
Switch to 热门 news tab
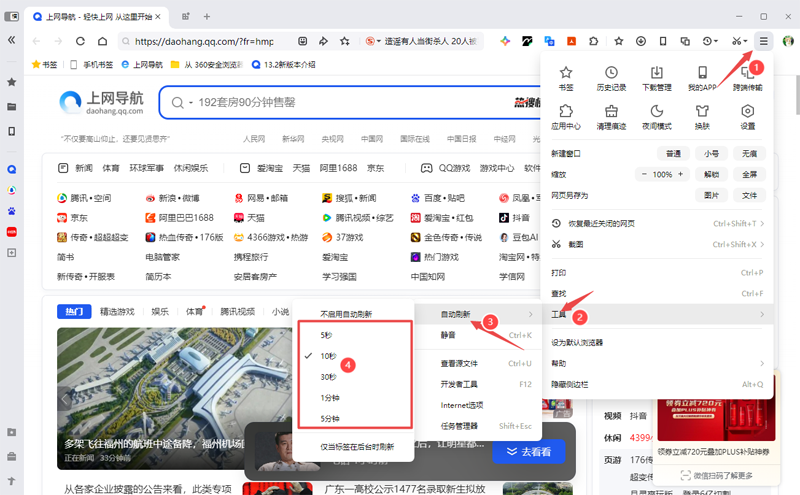click(74, 311)
